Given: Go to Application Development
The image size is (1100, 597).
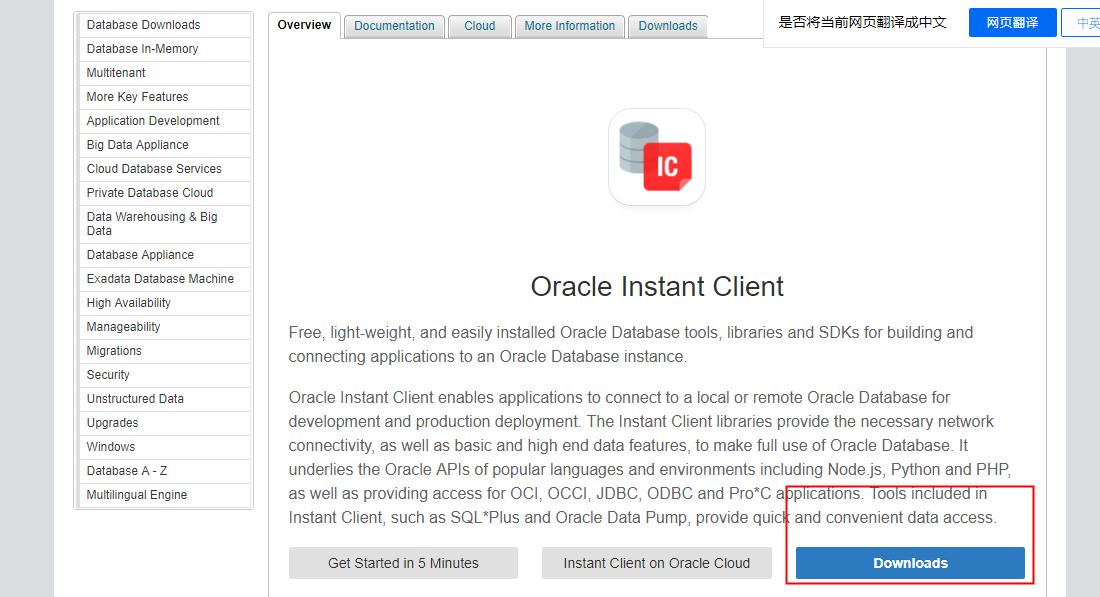Looking at the screenshot, I should (x=164, y=121).
